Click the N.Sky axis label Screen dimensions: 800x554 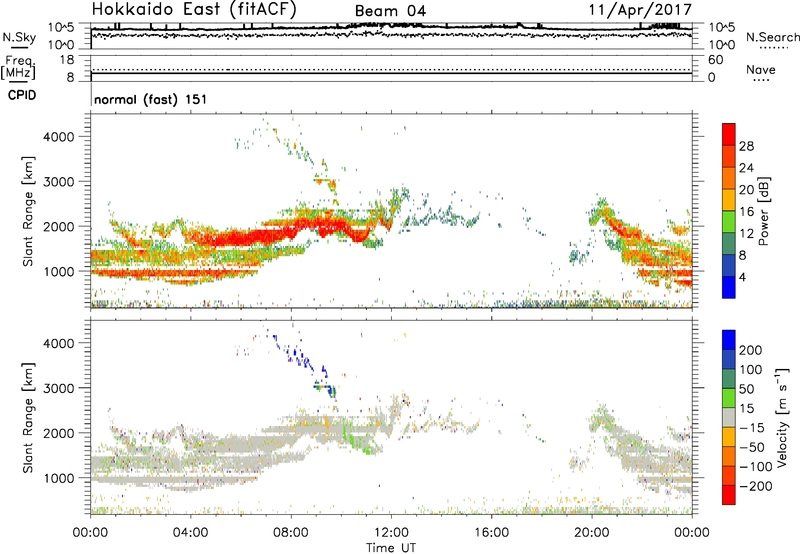19,37
